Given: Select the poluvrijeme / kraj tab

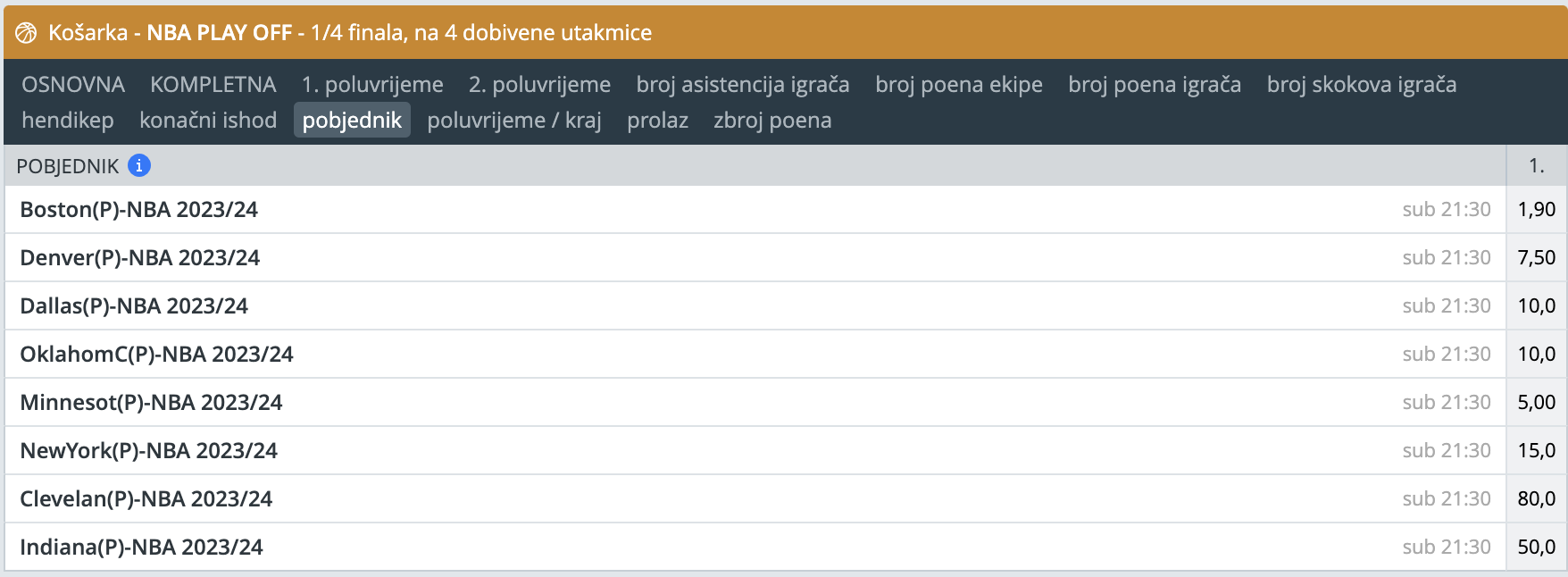Looking at the screenshot, I should coord(514,121).
